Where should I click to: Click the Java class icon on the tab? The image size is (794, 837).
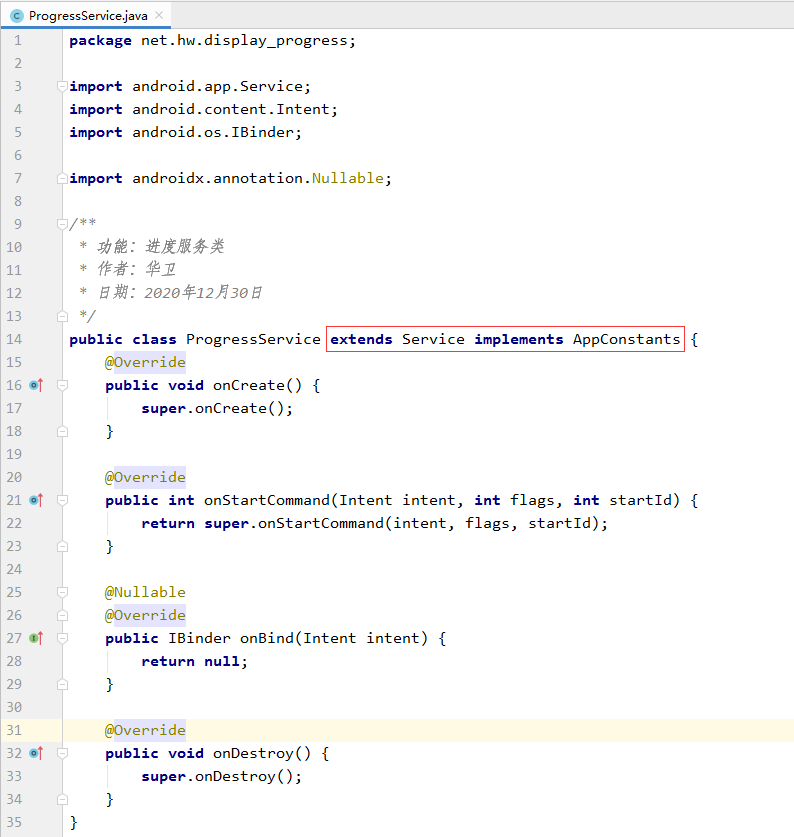pyautogui.click(x=17, y=16)
